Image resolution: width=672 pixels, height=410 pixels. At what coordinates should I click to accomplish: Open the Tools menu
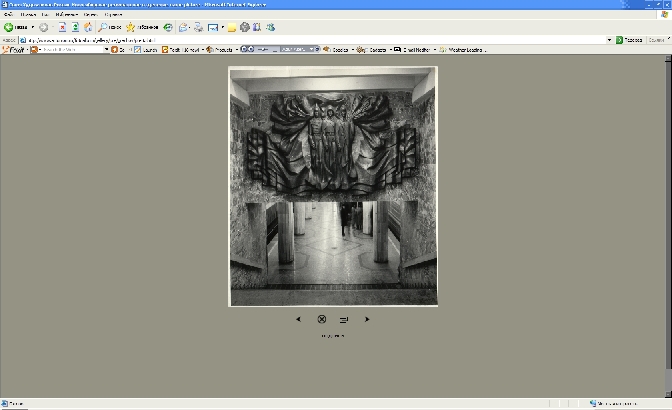tap(90, 15)
